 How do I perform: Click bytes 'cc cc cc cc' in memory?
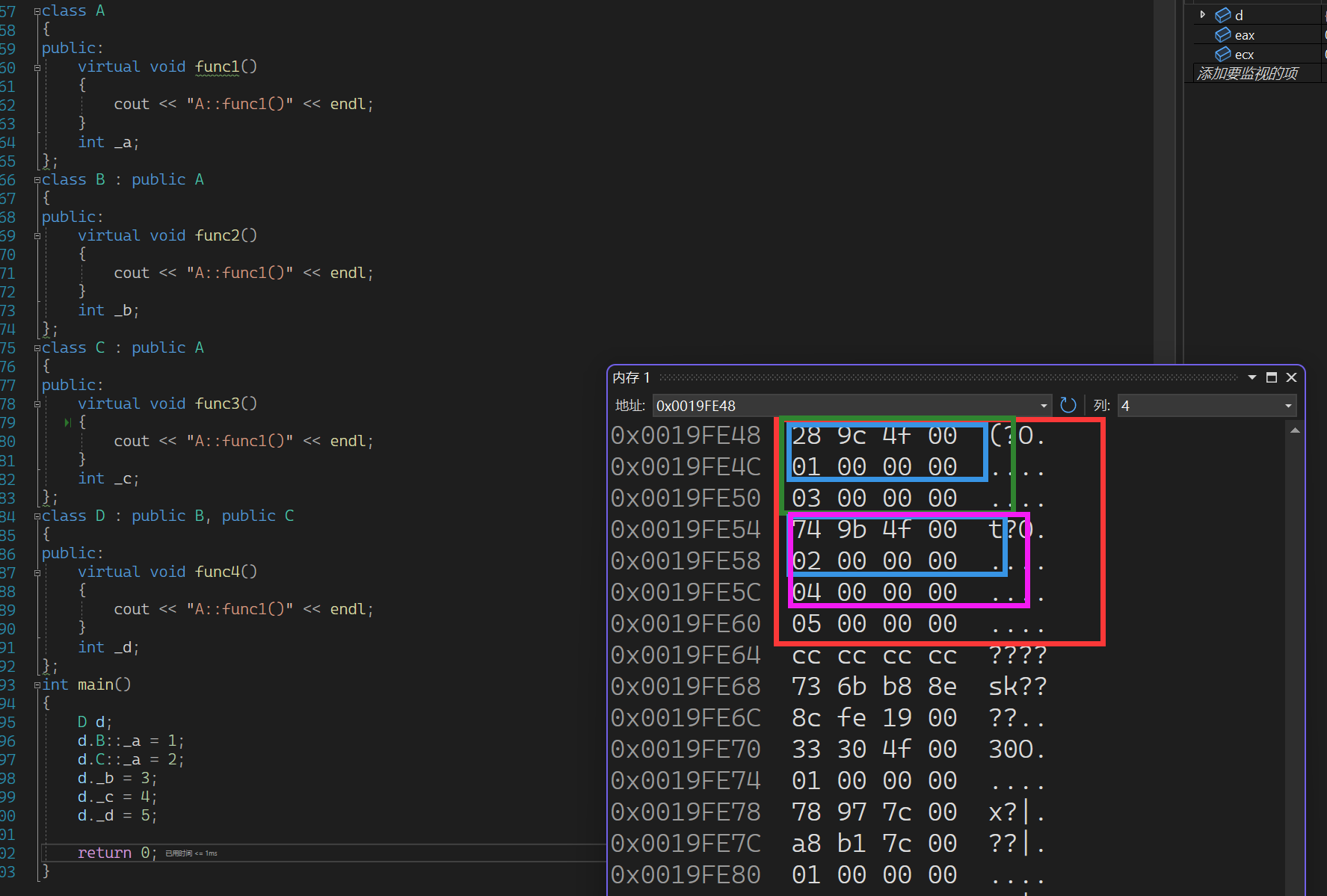[874, 655]
